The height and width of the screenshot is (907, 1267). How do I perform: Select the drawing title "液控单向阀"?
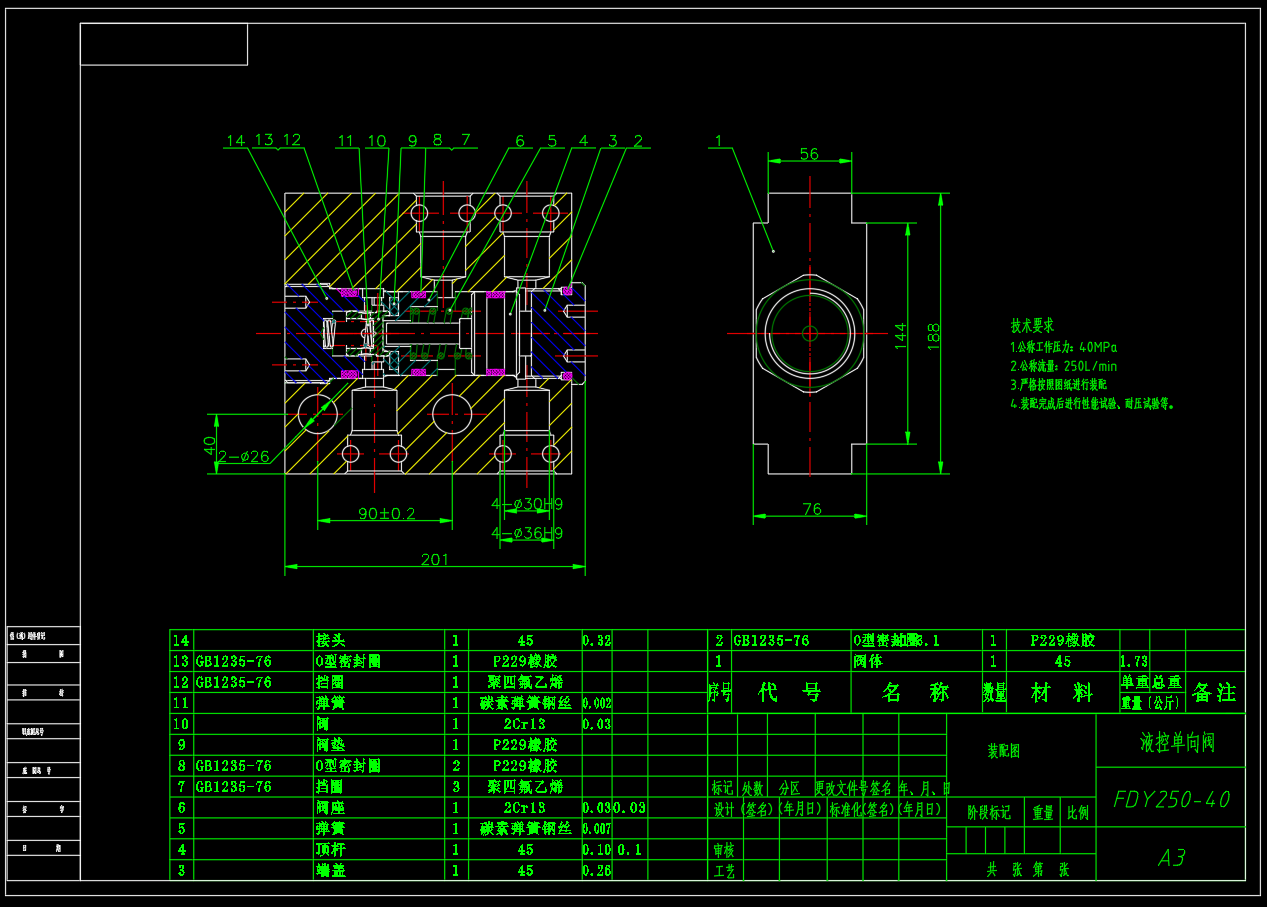tap(1178, 741)
